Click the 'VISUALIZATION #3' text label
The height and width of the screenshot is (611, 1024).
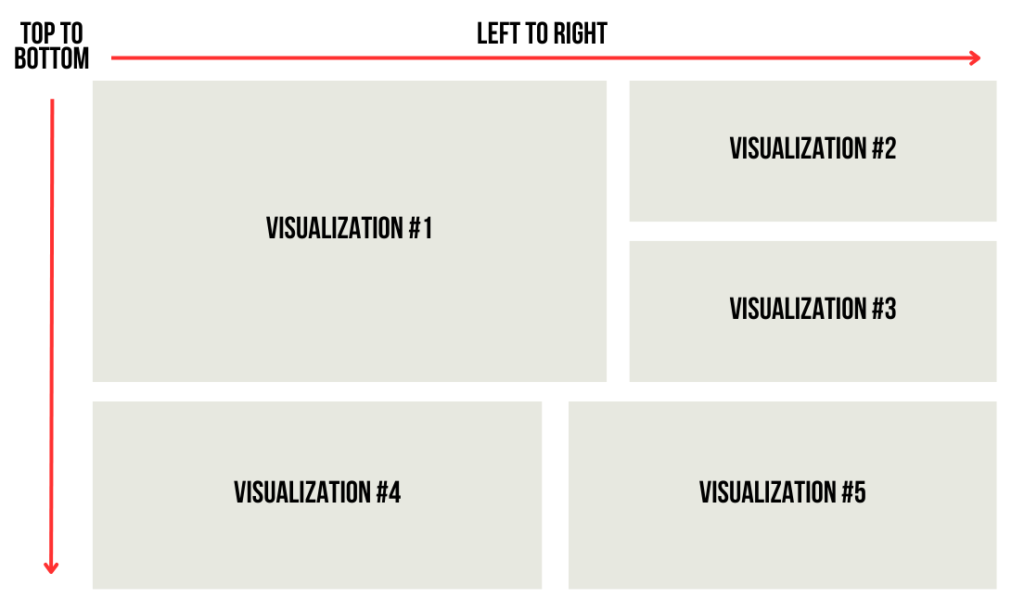click(x=813, y=309)
